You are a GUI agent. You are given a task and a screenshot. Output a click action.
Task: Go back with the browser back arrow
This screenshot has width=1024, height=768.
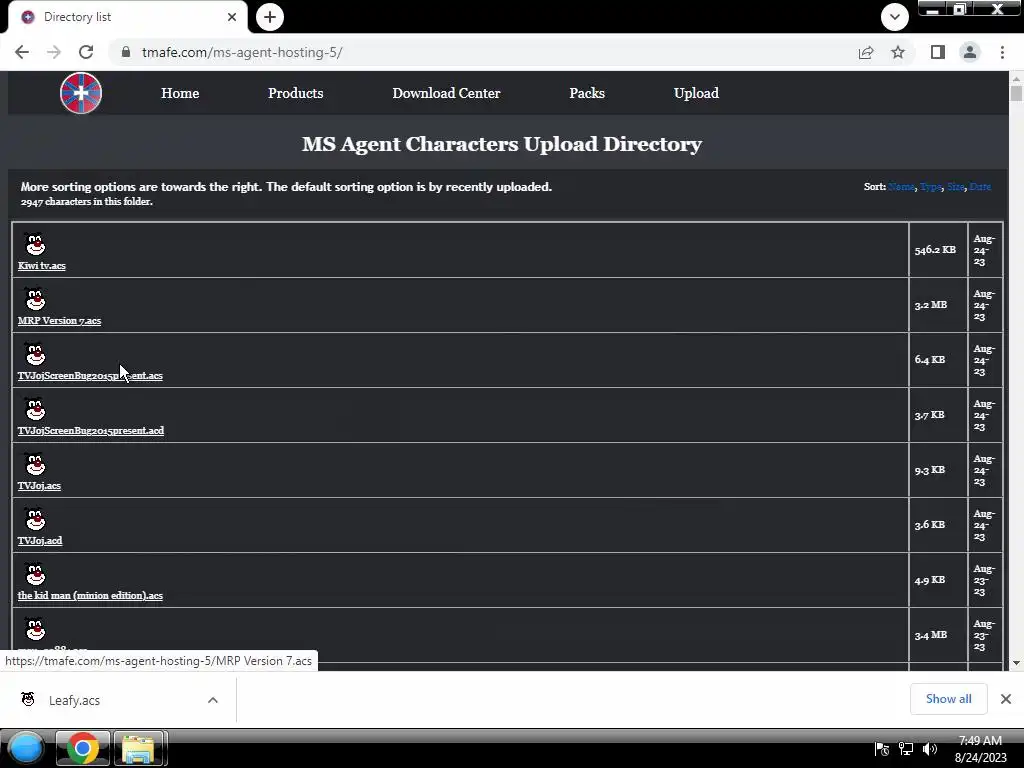(22, 52)
